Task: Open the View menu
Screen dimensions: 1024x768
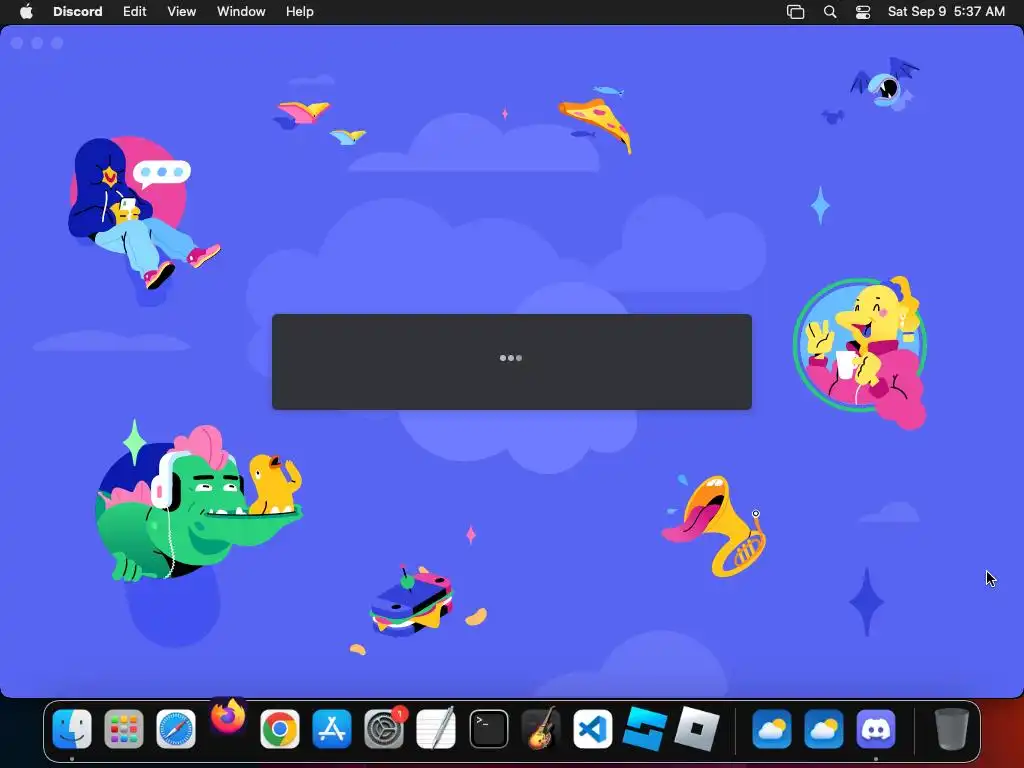Action: coord(182,12)
